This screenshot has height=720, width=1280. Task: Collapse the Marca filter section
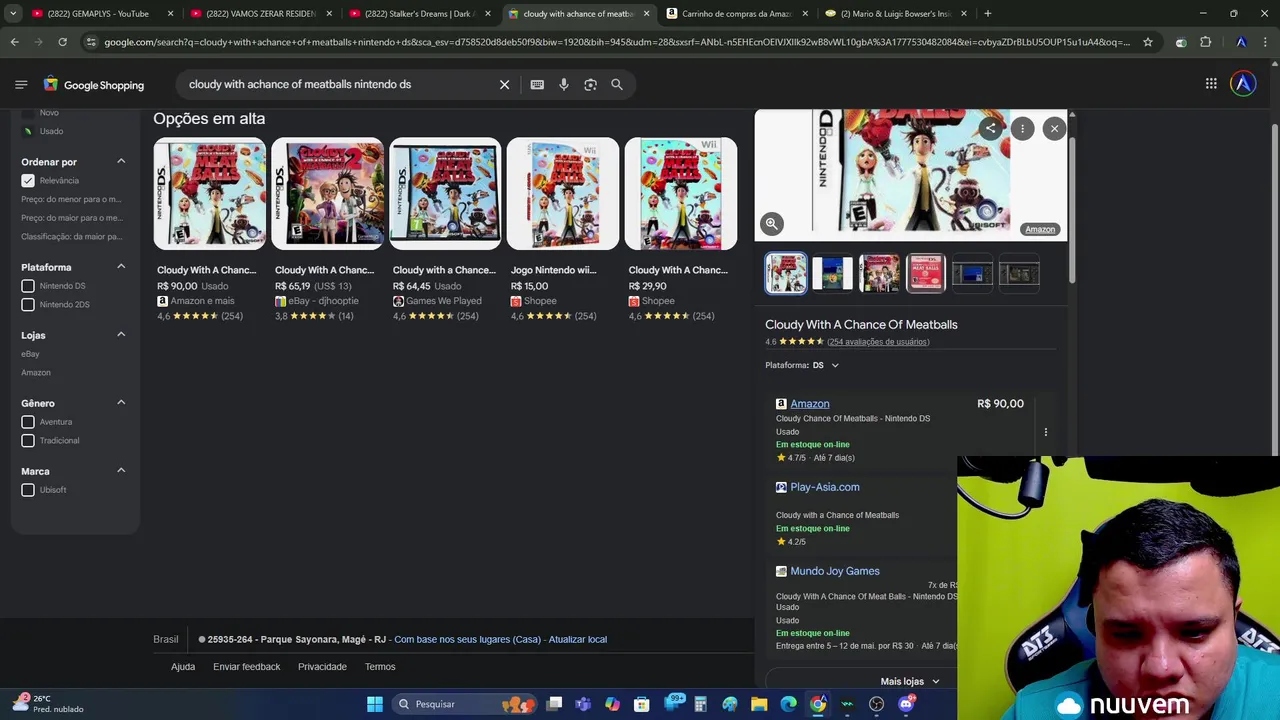121,471
